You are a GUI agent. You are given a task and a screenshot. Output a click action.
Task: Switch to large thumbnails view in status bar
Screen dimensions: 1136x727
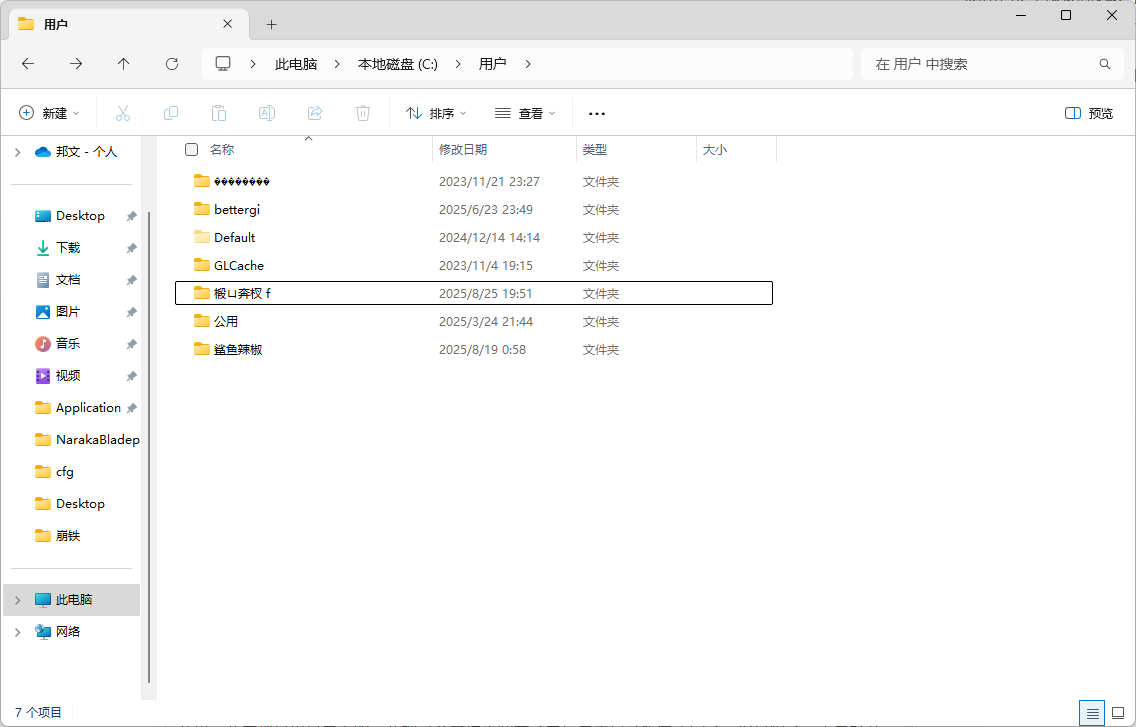coord(1116,712)
